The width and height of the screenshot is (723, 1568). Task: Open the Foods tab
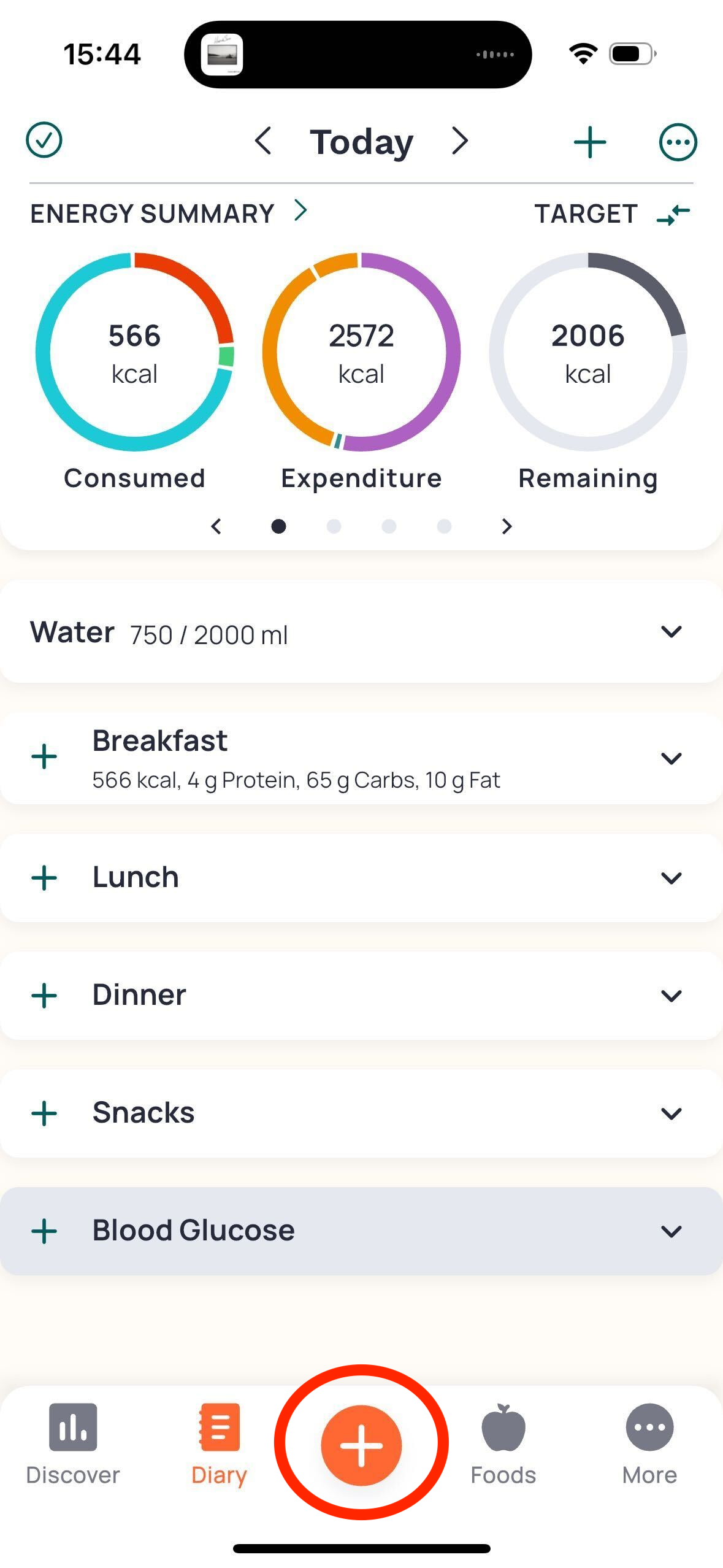[x=503, y=1444]
